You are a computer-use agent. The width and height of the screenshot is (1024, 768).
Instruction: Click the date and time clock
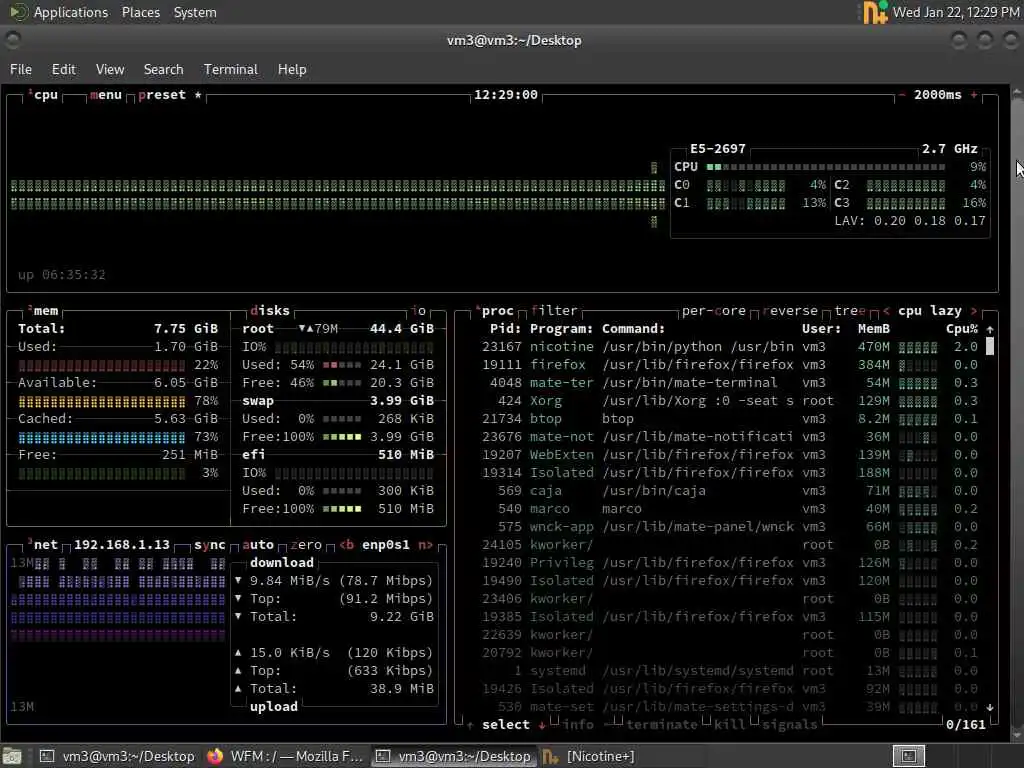pos(956,12)
